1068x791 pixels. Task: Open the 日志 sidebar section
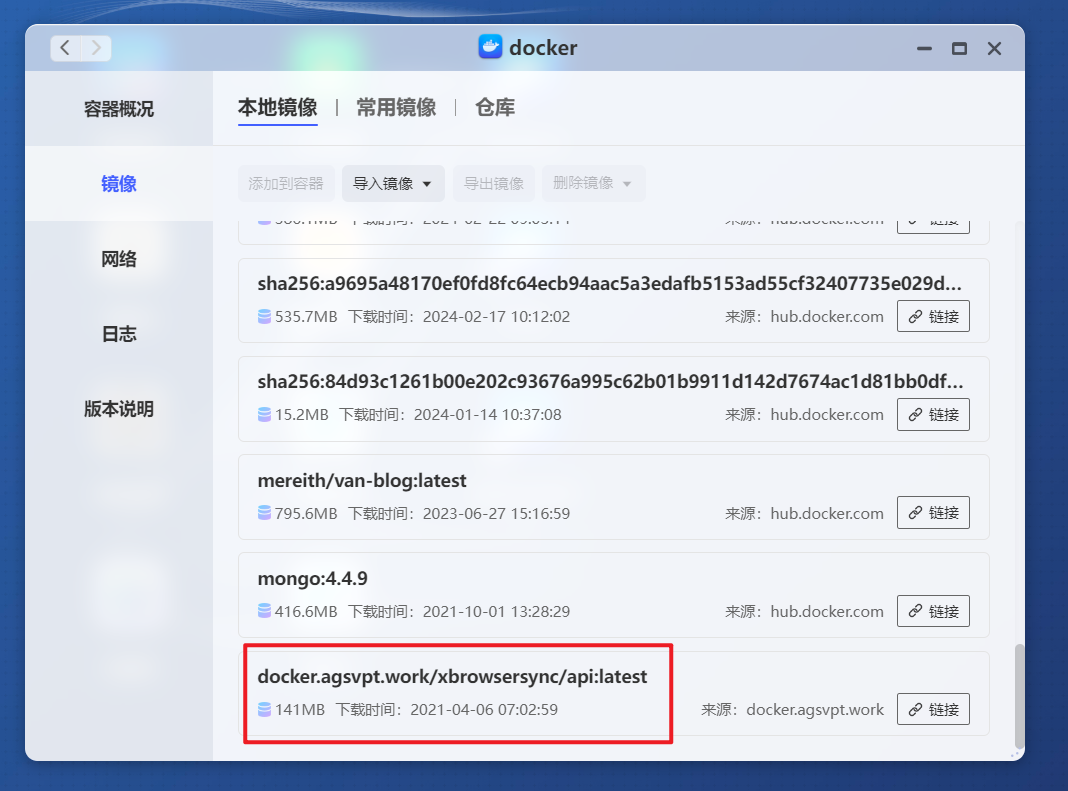point(119,334)
